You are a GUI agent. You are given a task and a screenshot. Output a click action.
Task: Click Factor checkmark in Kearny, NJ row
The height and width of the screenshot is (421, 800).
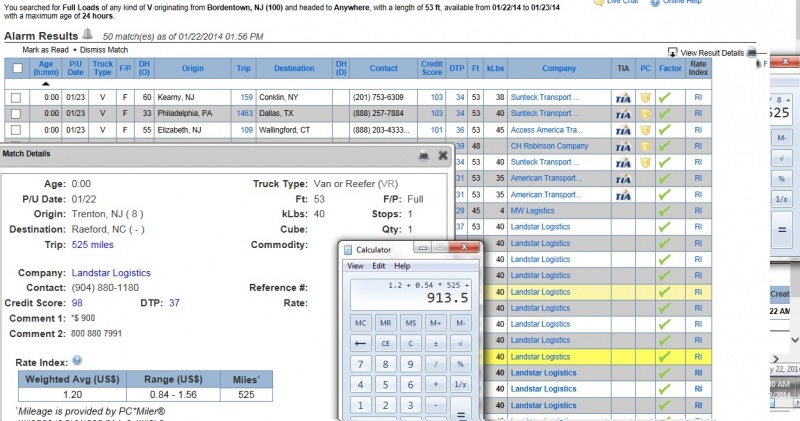(664, 97)
